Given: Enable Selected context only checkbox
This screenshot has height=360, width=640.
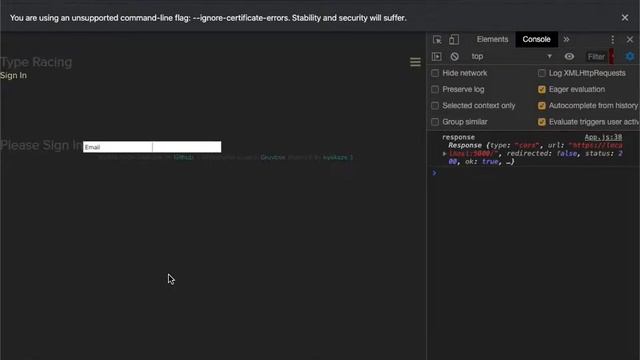Looking at the screenshot, I should pos(435,106).
